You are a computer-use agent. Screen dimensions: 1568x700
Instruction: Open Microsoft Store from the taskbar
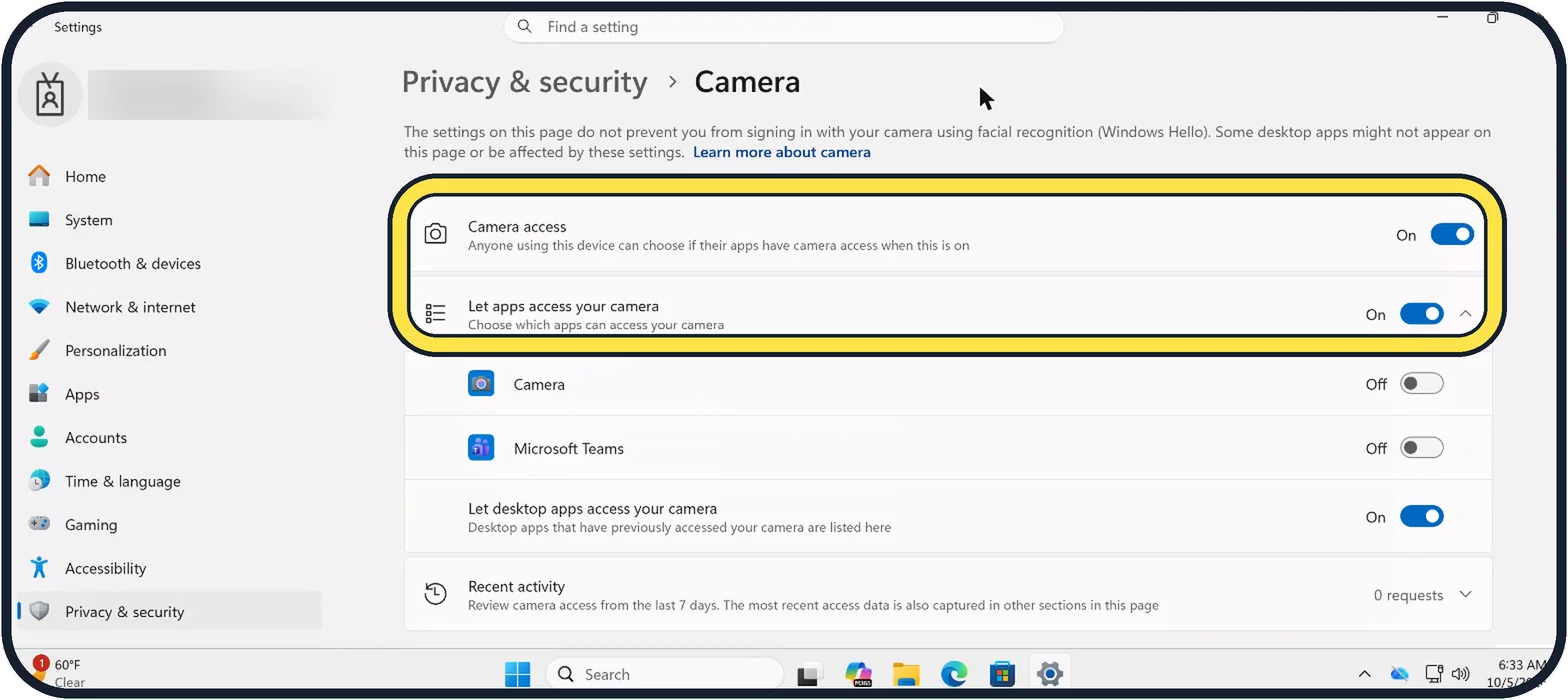tap(1002, 675)
